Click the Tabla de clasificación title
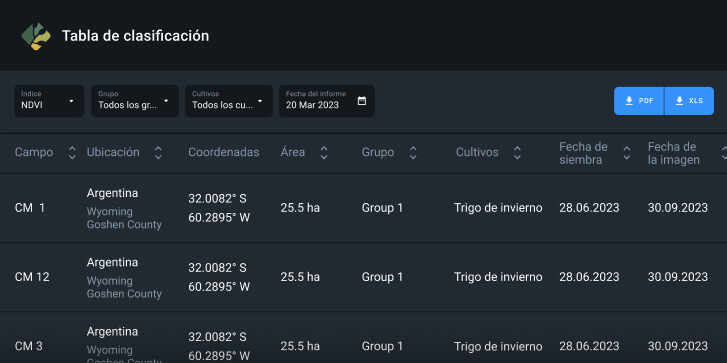 (x=135, y=36)
